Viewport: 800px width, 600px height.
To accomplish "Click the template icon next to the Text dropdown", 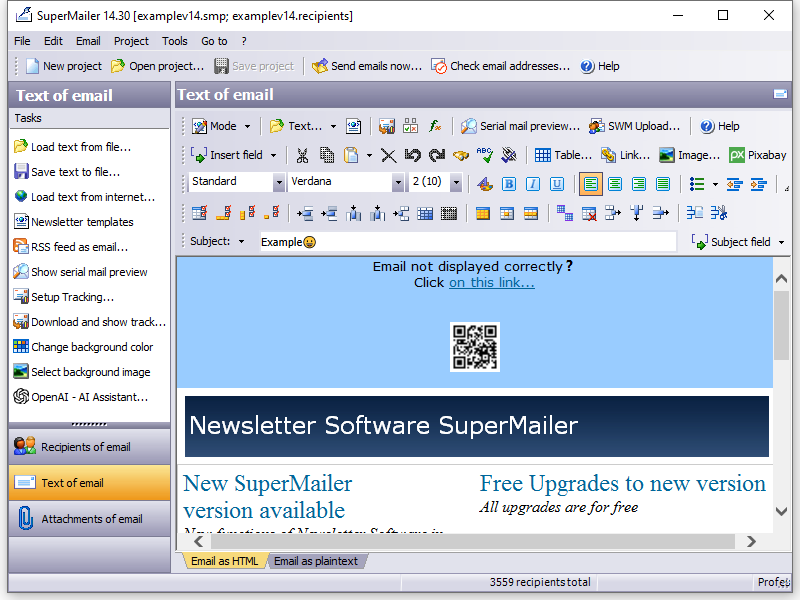I will (x=354, y=126).
